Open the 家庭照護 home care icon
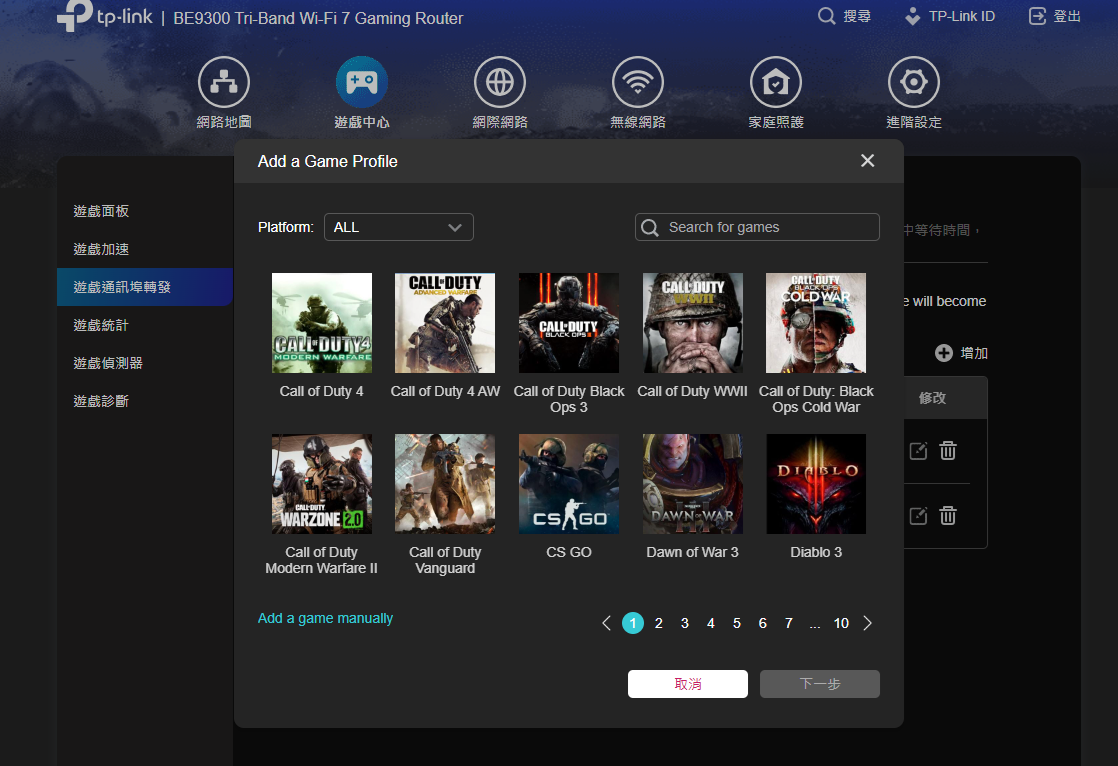This screenshot has height=766, width=1118. [776, 82]
